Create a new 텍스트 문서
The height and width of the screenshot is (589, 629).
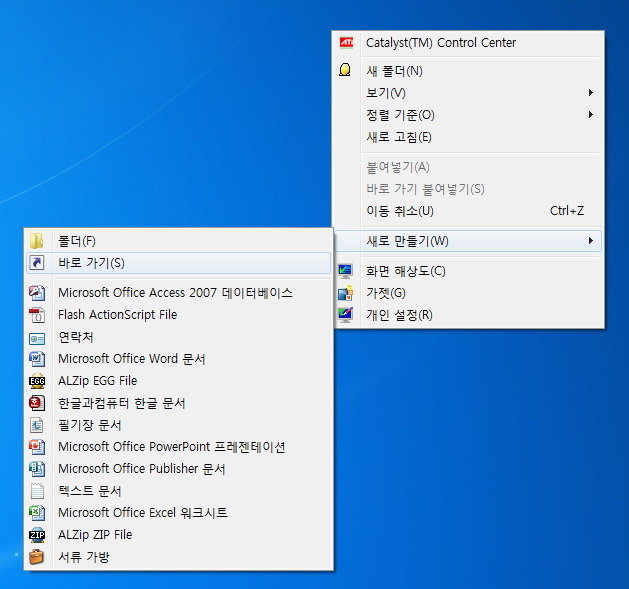coord(179,490)
